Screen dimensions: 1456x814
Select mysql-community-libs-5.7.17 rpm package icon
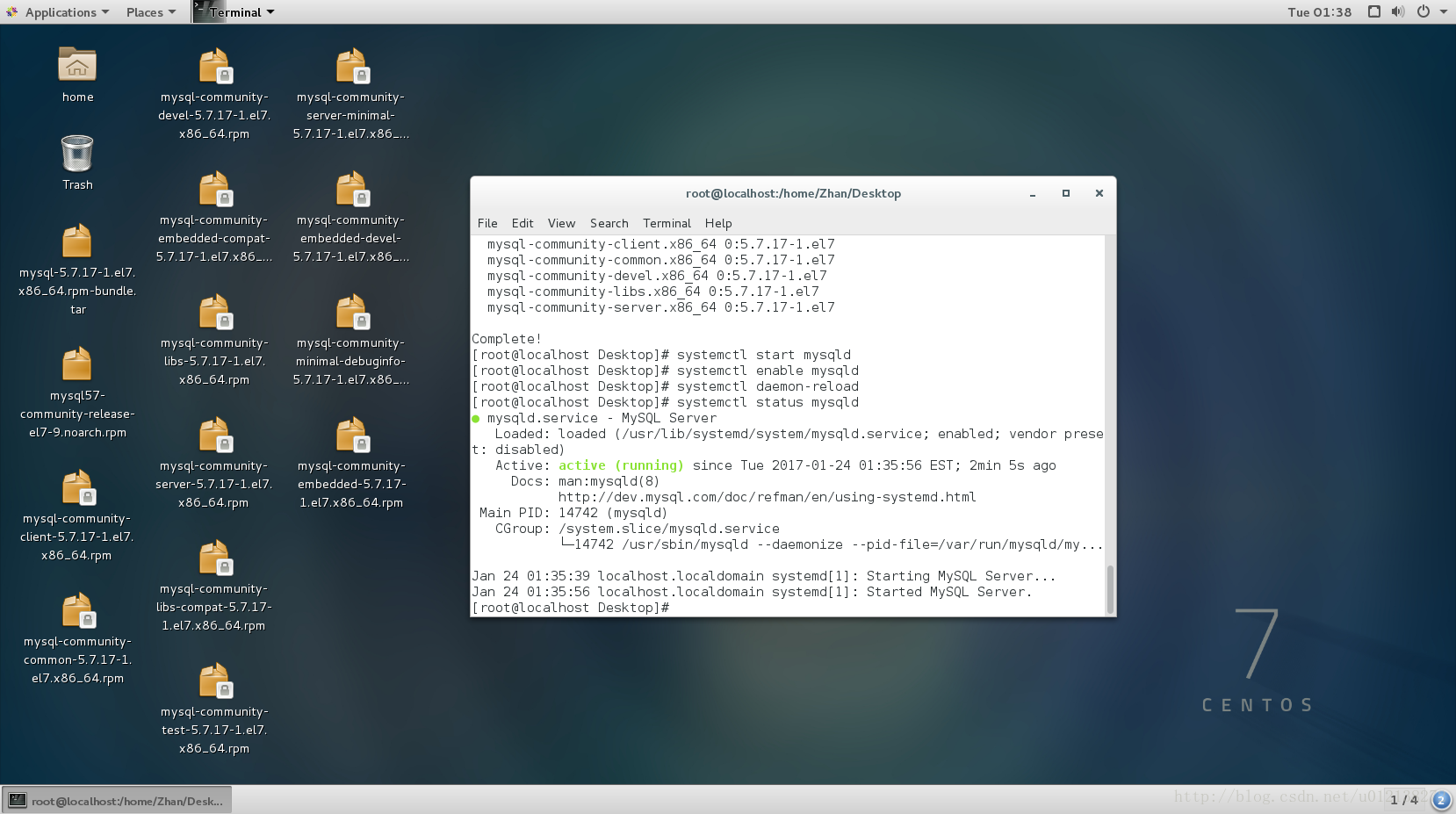[214, 312]
